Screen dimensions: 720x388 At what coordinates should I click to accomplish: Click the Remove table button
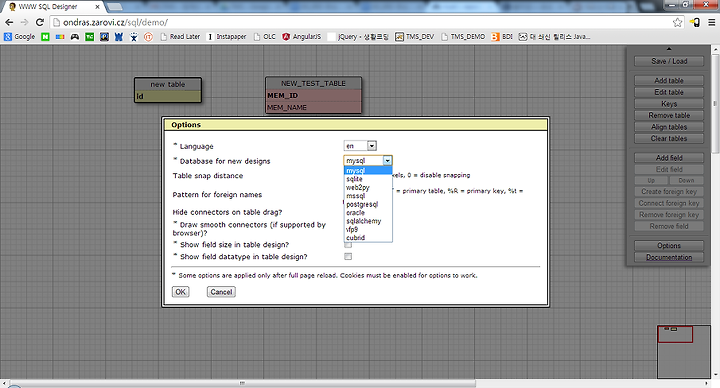669,115
